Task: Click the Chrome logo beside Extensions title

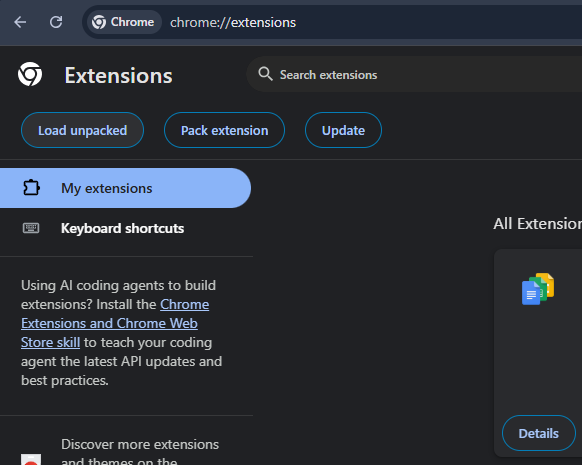Action: click(x=30, y=74)
